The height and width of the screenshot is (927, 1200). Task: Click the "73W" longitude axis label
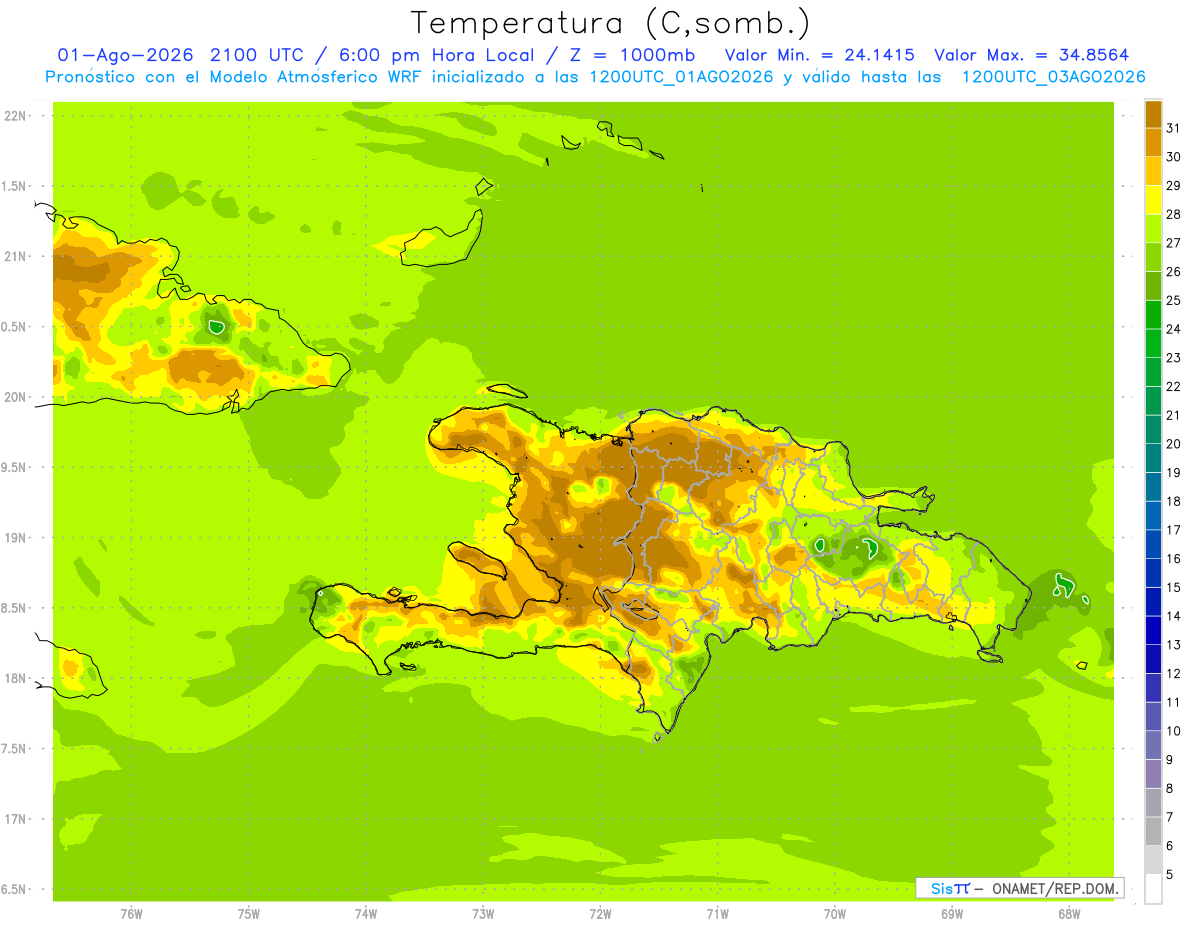click(483, 914)
